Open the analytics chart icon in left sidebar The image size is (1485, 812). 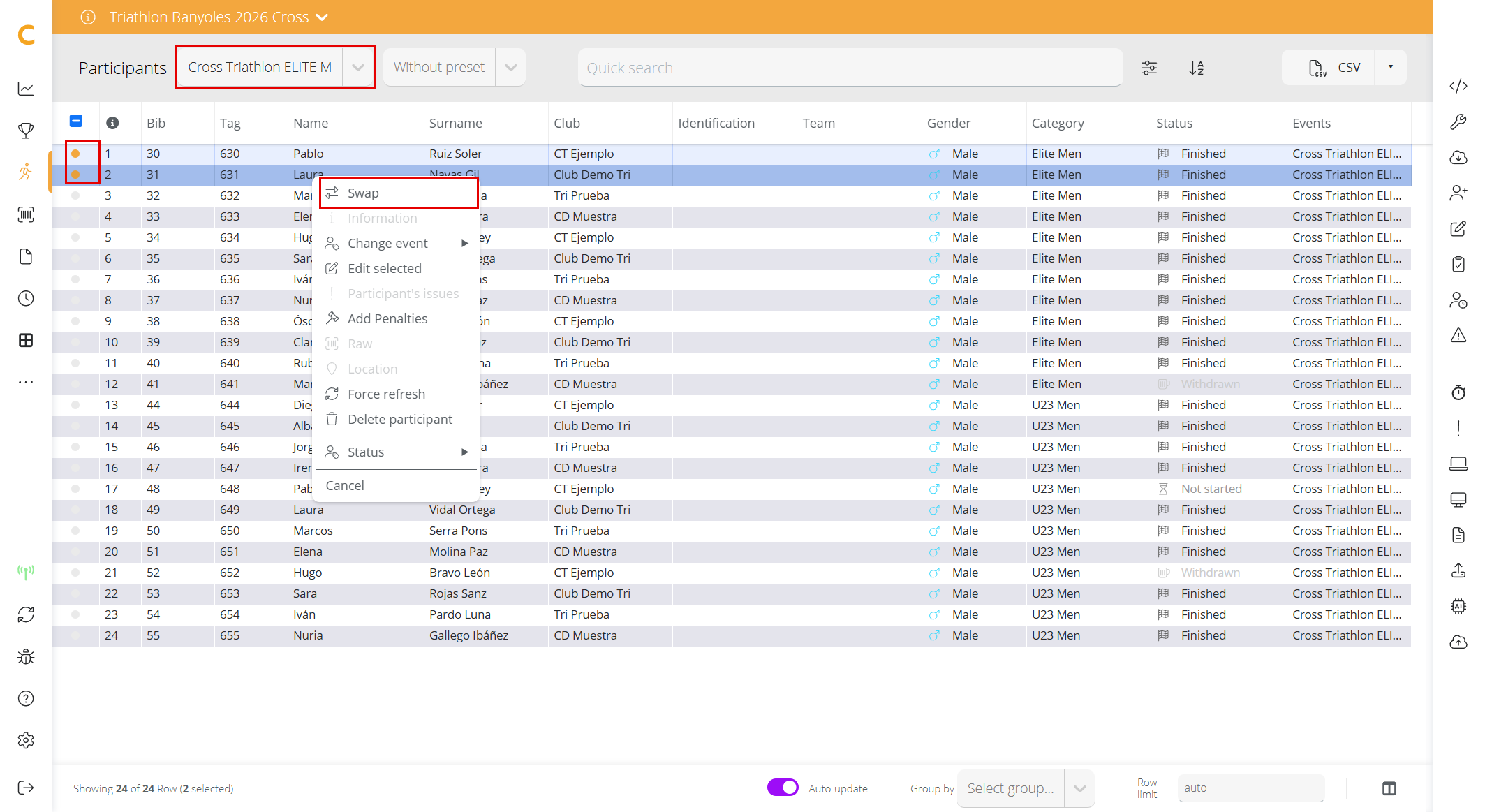click(26, 89)
